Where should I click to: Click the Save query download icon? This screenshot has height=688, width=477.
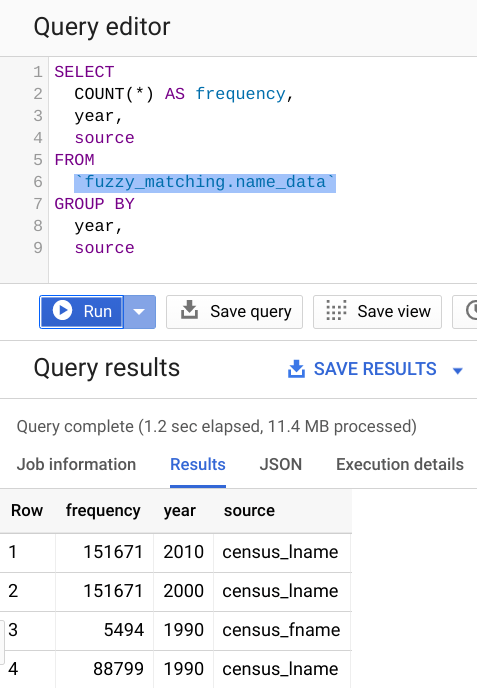point(190,310)
